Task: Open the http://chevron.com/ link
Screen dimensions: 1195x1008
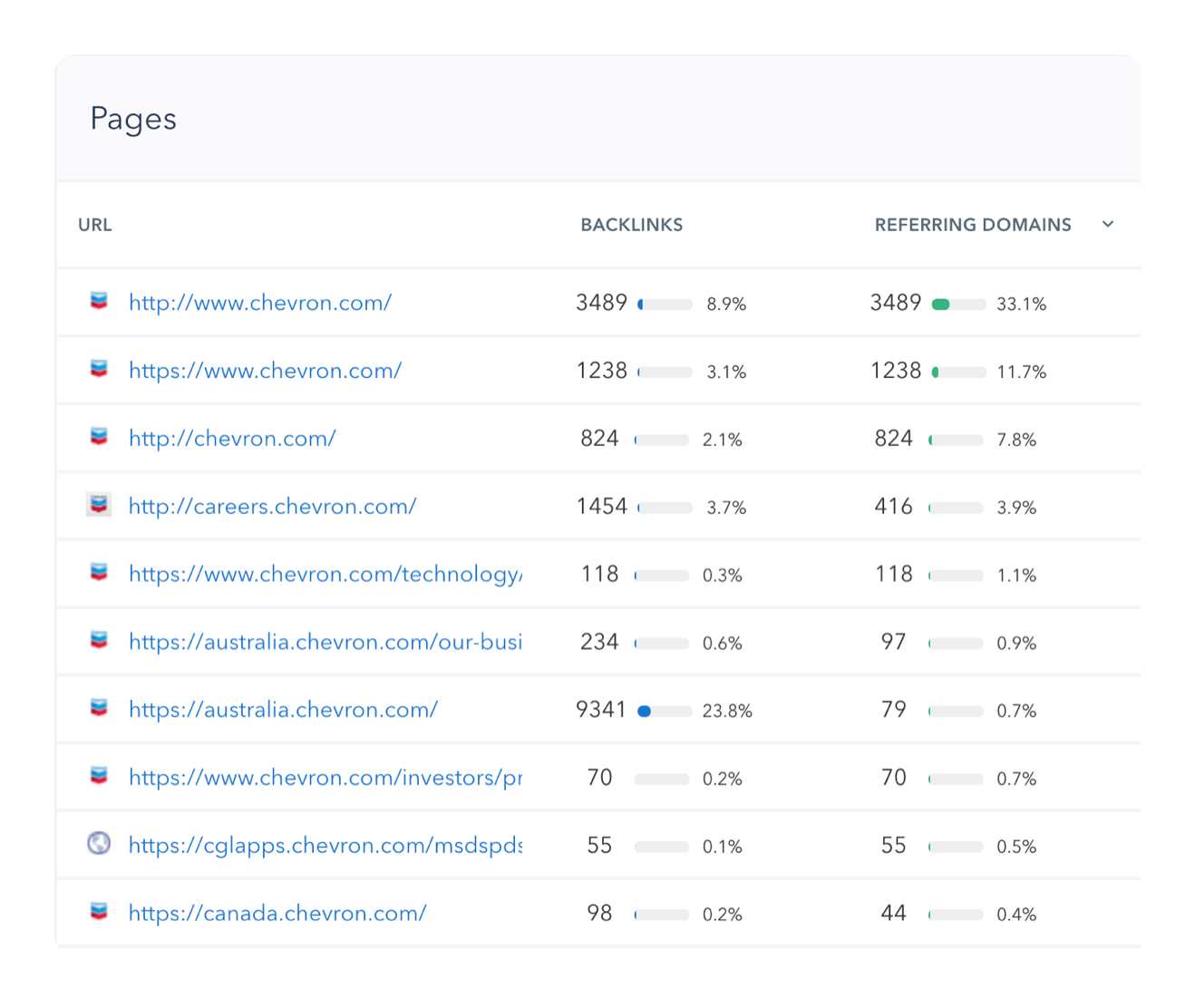Action: 232,439
